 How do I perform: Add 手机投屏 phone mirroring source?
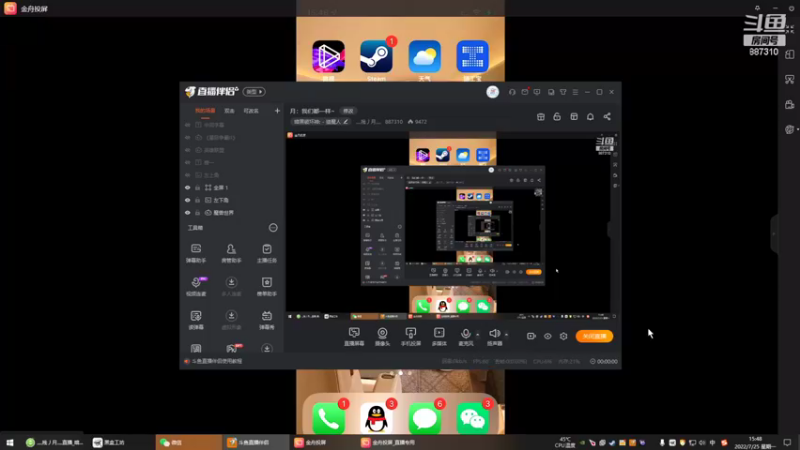pos(411,337)
